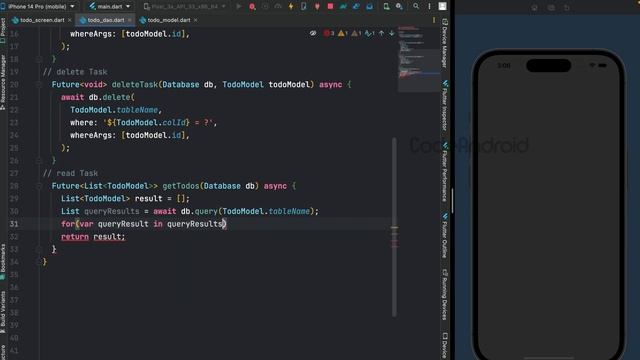Switch to the todo_dao.dart tab
The height and width of the screenshot is (360, 640).
click(x=105, y=20)
